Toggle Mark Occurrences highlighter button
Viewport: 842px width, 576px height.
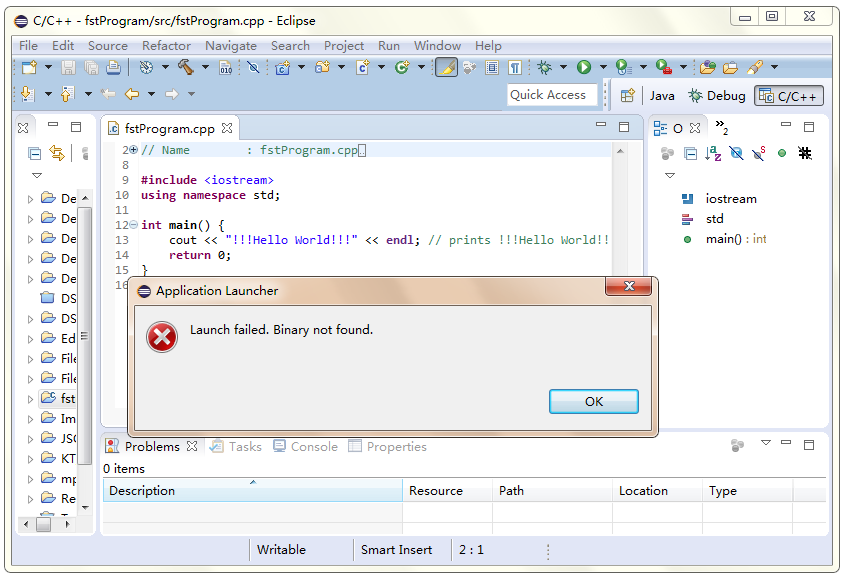pyautogui.click(x=446, y=67)
